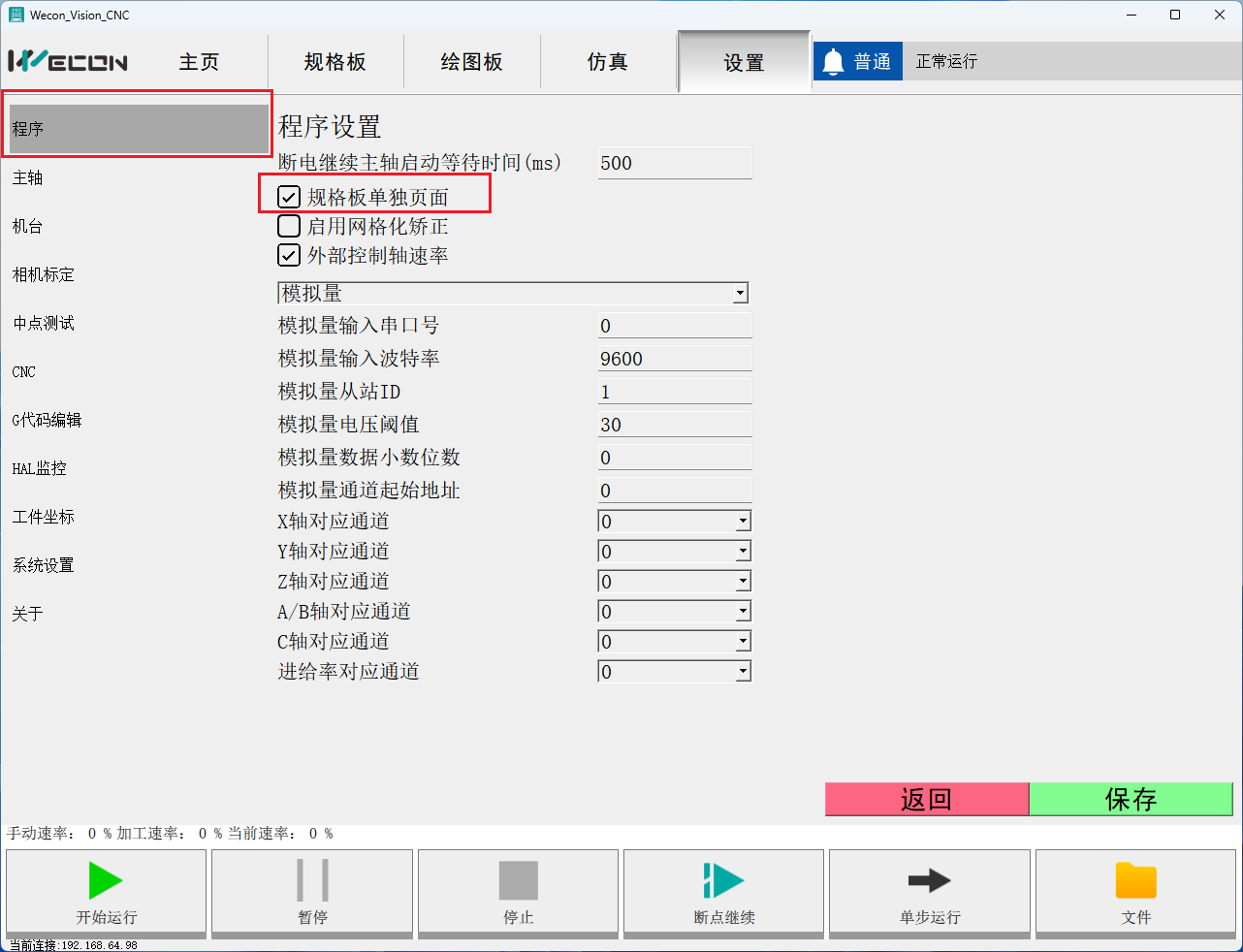Viewport: 1243px width, 952px height.
Task: Expand the 进给率对应通道 dropdown
Action: 743,672
